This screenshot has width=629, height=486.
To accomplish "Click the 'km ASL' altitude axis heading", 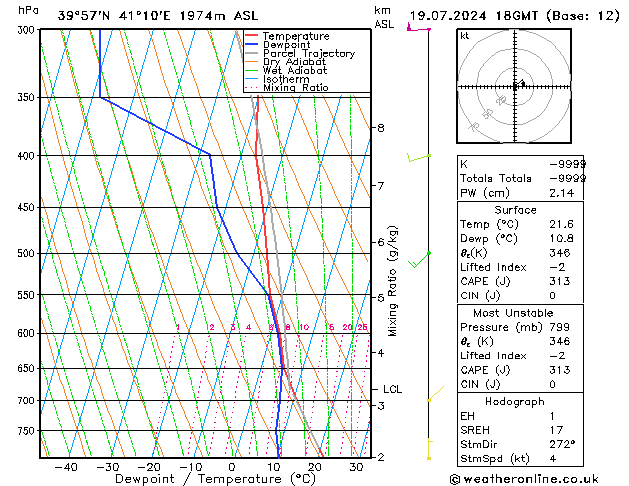I will pyautogui.click(x=384, y=17).
